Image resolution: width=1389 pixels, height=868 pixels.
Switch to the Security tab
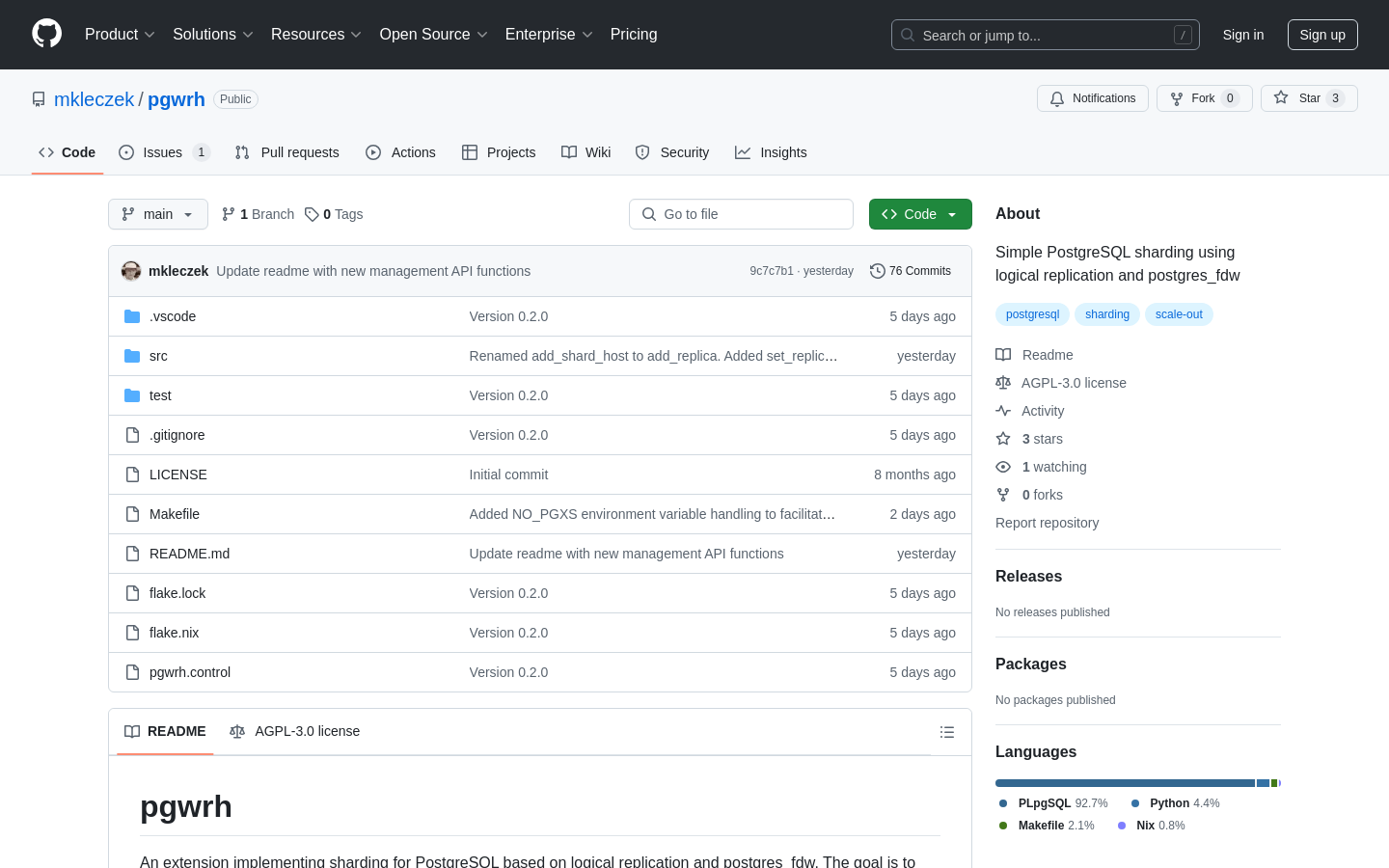pos(672,152)
